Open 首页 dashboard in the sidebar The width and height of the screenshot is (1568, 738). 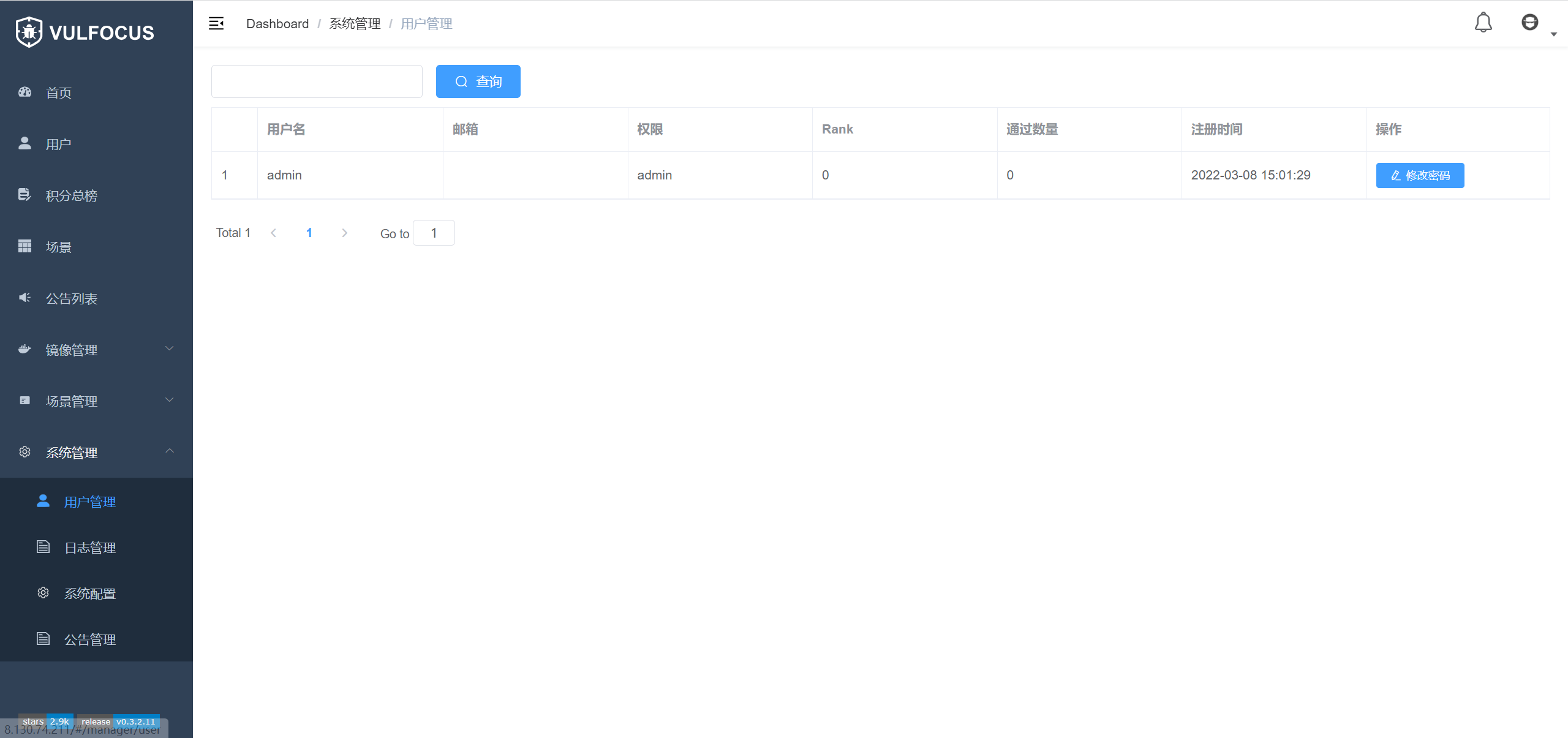coord(59,93)
